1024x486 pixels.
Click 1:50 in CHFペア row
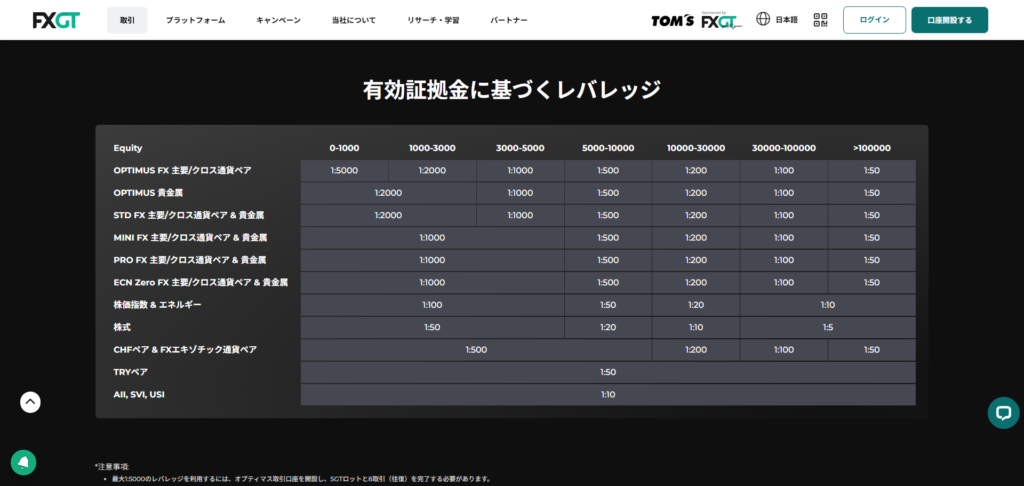pos(872,349)
